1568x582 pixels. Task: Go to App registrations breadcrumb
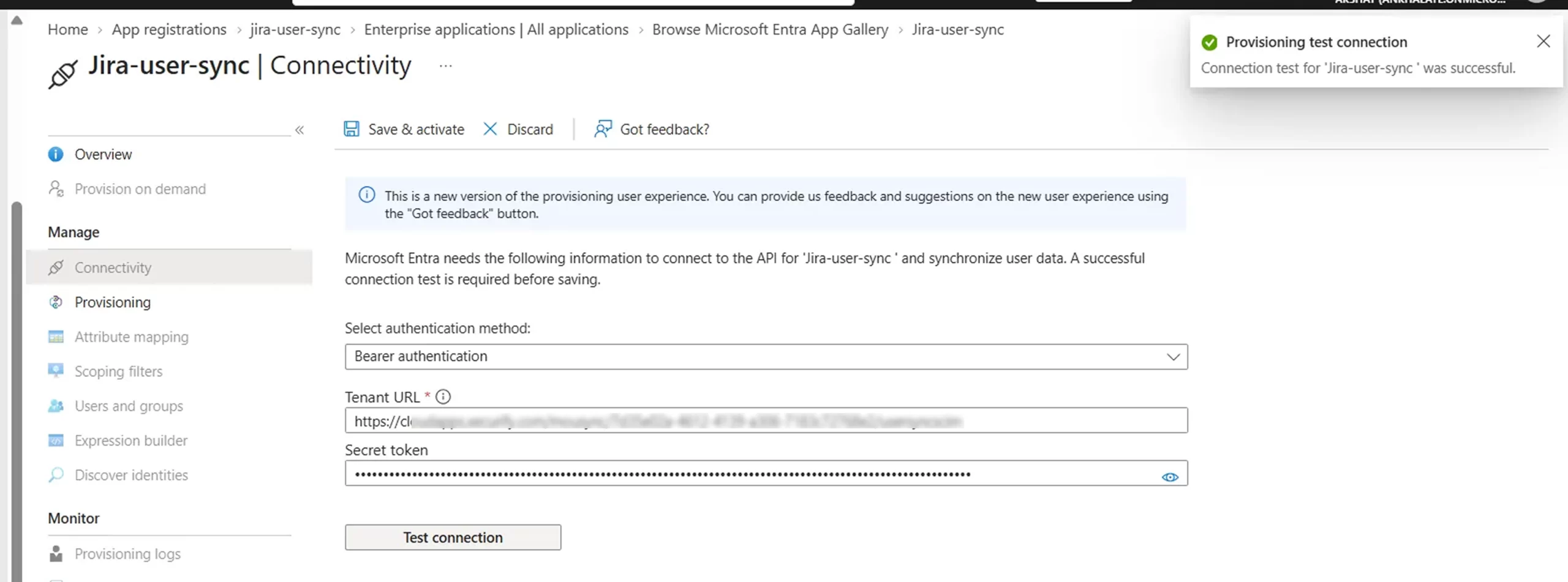[x=169, y=29]
